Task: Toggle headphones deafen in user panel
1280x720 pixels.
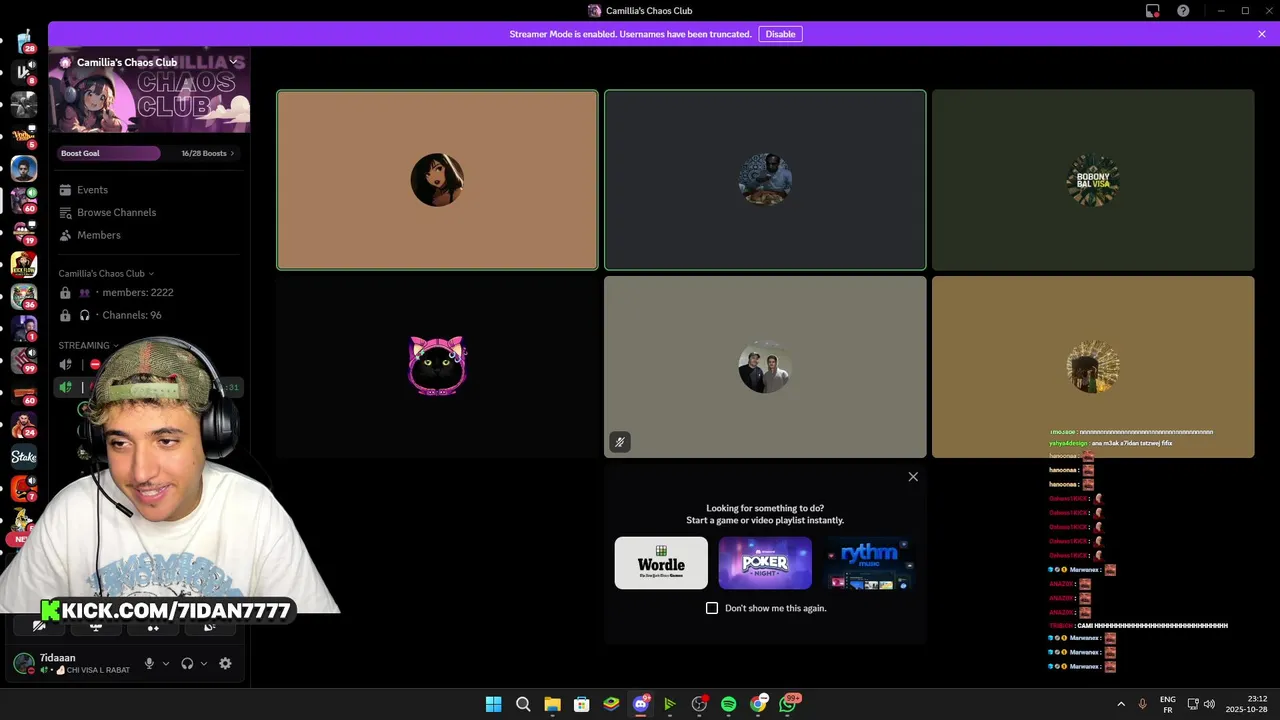Action: 187,663
